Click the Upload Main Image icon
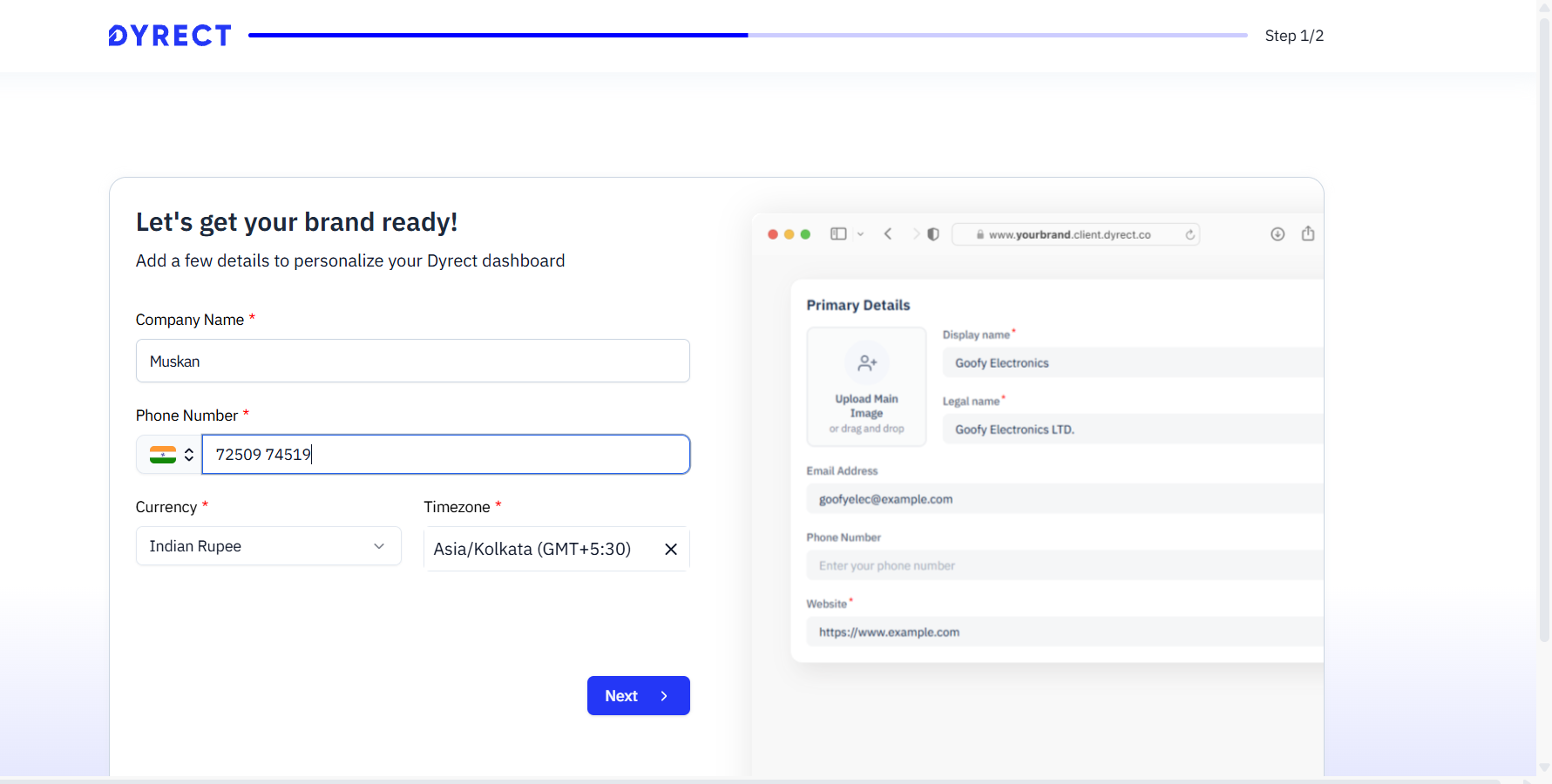Viewport: 1552px width, 784px height. click(x=866, y=363)
